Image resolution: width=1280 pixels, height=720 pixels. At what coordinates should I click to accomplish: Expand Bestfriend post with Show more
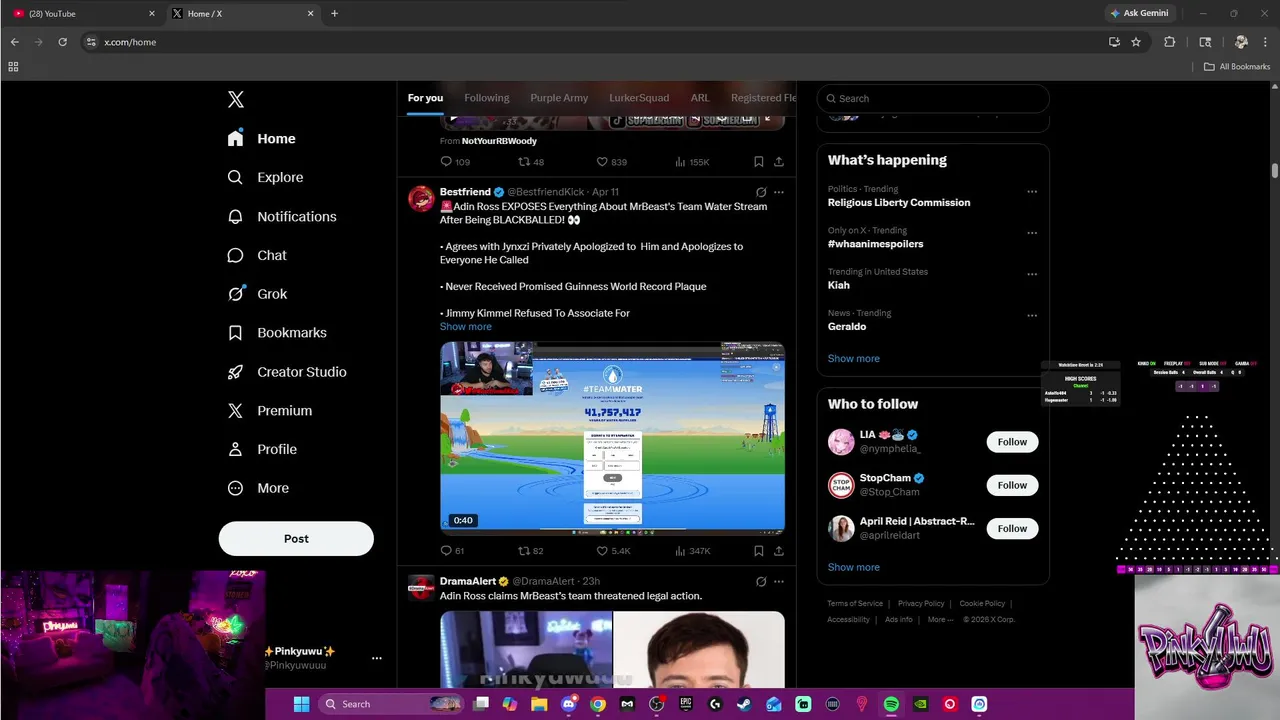466,327
